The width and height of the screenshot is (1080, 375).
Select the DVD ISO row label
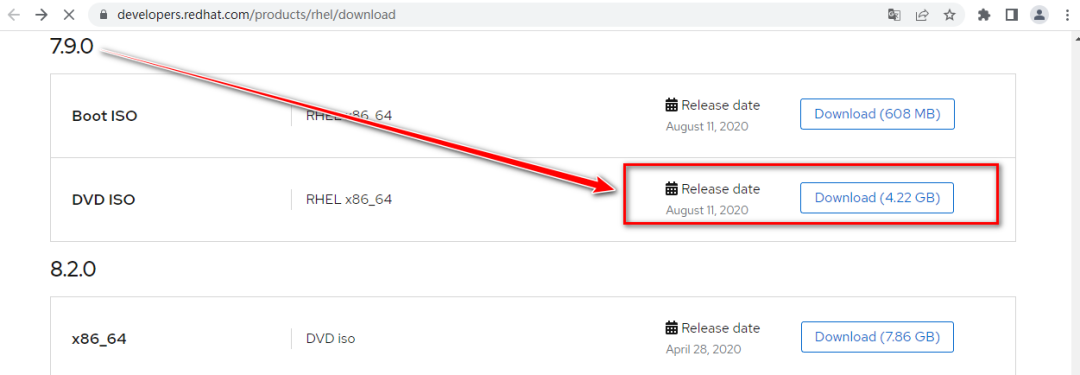click(103, 200)
